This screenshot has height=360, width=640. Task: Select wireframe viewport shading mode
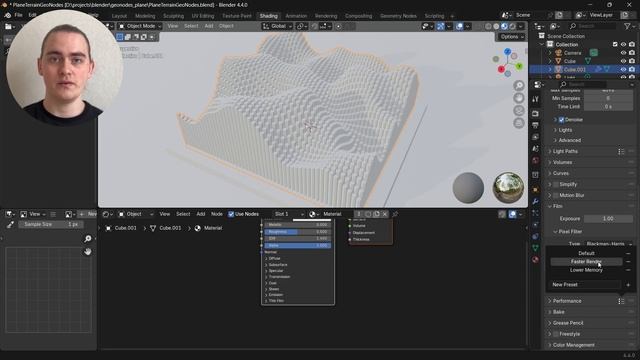[x=489, y=26]
